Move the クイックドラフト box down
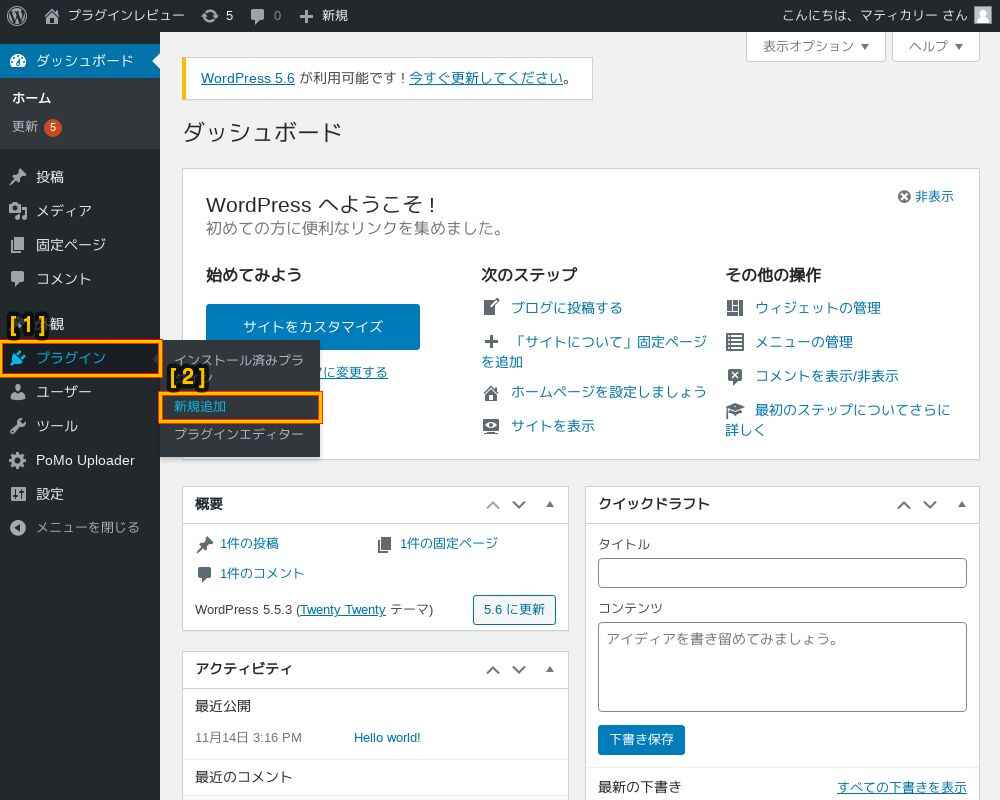 (x=930, y=505)
